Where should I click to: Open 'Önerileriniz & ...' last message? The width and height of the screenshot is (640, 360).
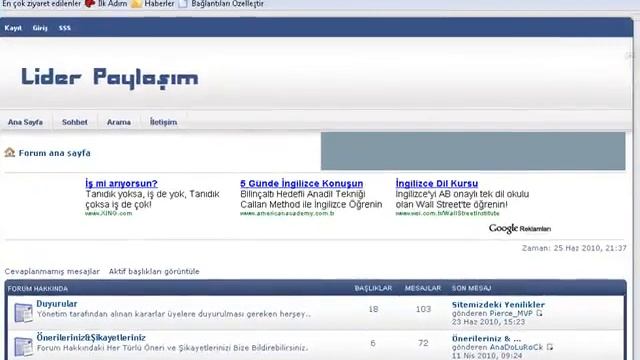[486, 338]
